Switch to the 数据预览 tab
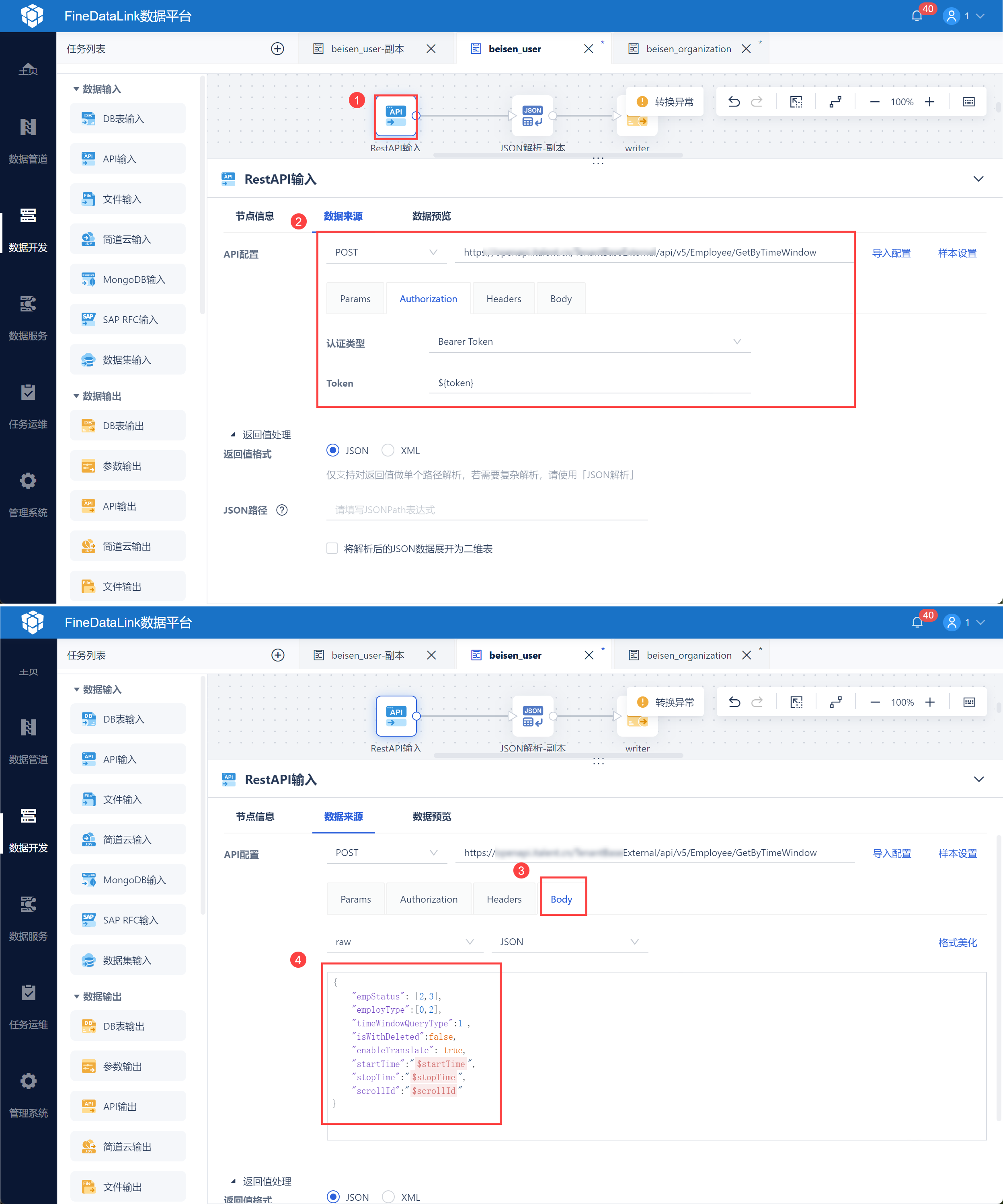Viewport: 1003px width, 1204px height. click(x=431, y=216)
